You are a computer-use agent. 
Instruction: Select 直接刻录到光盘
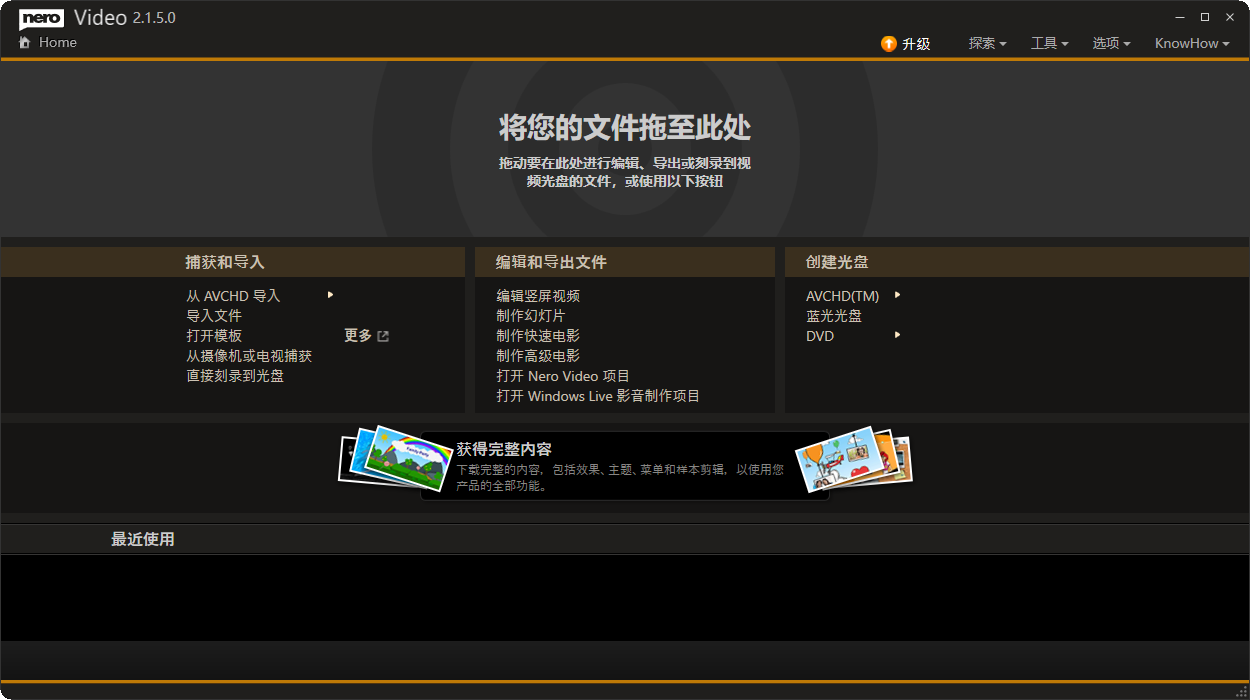235,376
